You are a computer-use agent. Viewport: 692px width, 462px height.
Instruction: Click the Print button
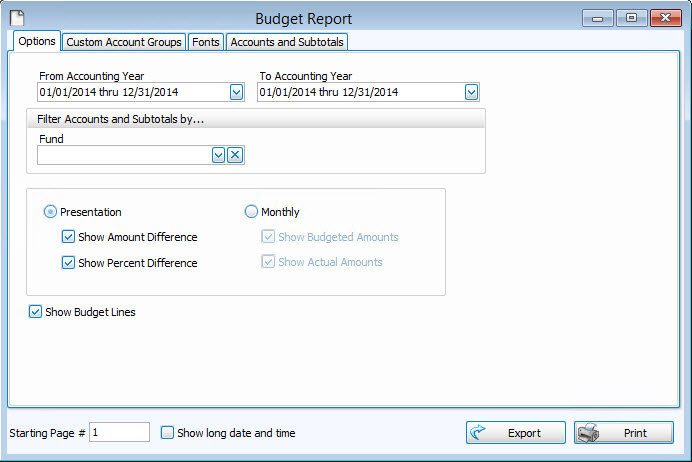coord(623,433)
